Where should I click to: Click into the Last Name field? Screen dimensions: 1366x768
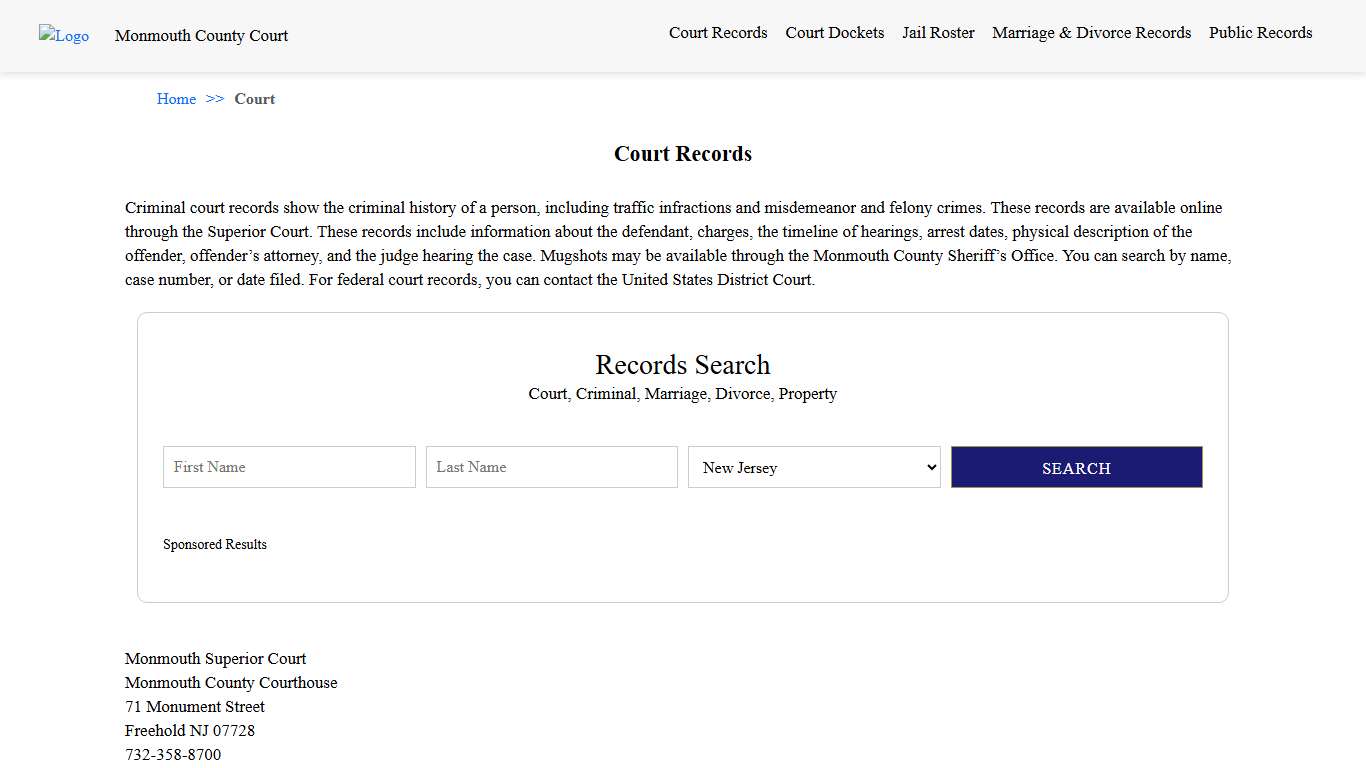[551, 467]
